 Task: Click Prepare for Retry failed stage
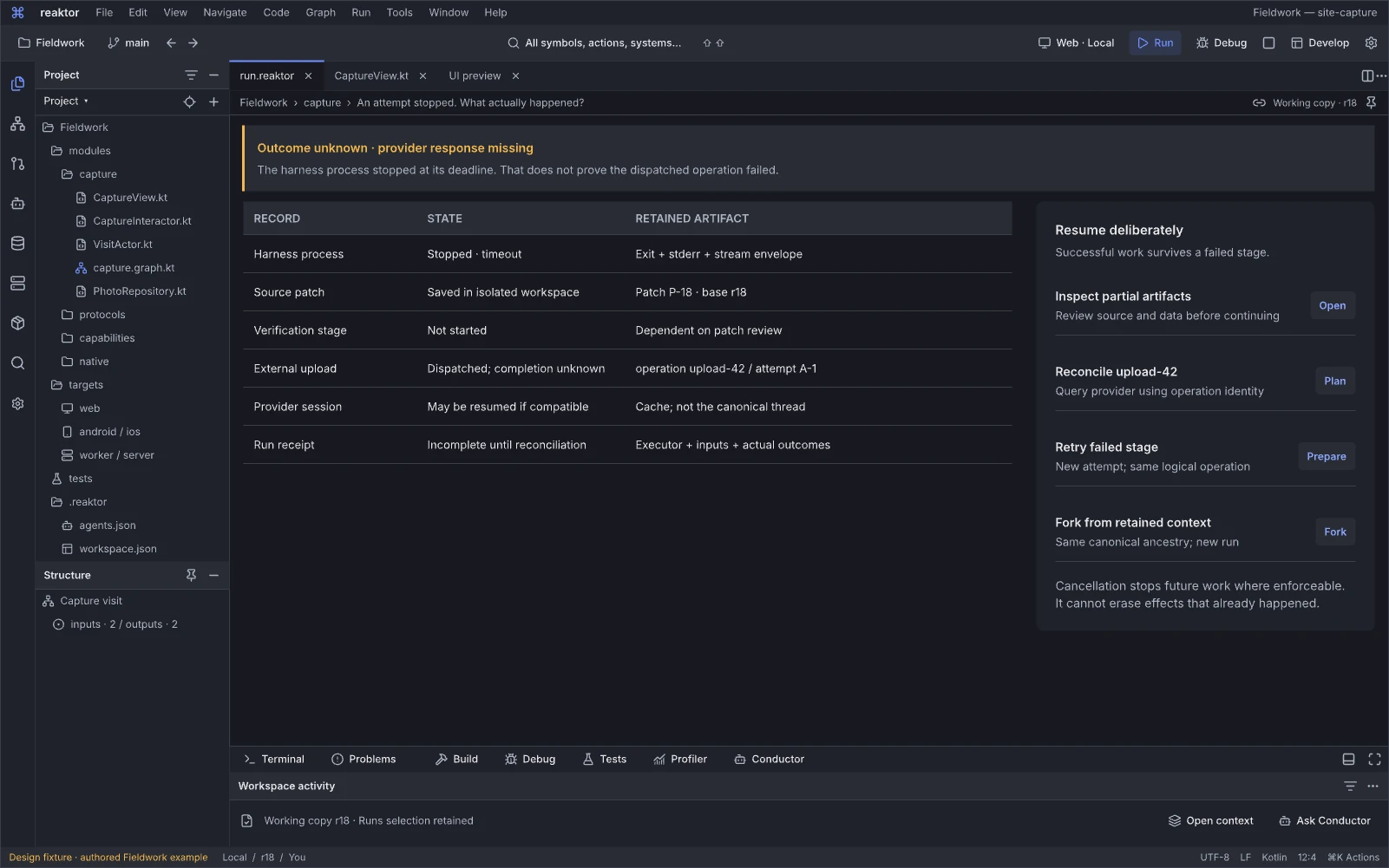(1326, 456)
